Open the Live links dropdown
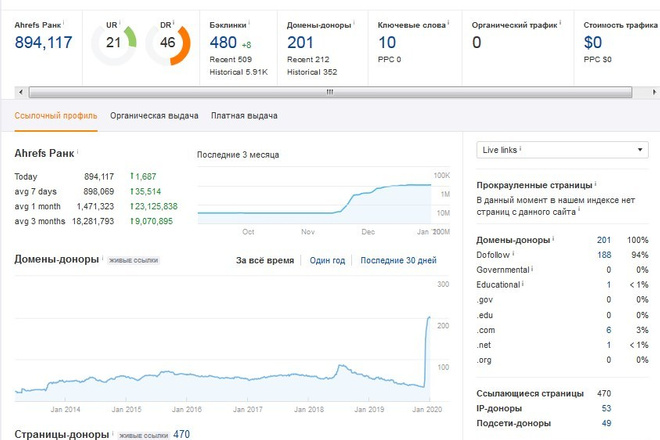The image size is (660, 440). point(562,150)
